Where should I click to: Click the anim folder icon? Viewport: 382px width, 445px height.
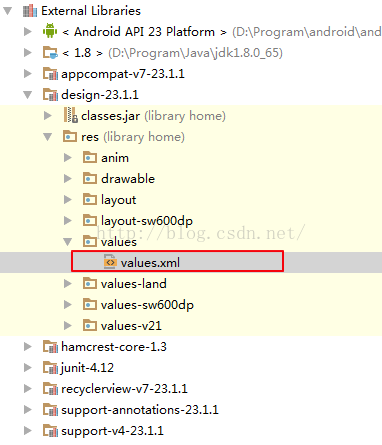[x=90, y=157]
